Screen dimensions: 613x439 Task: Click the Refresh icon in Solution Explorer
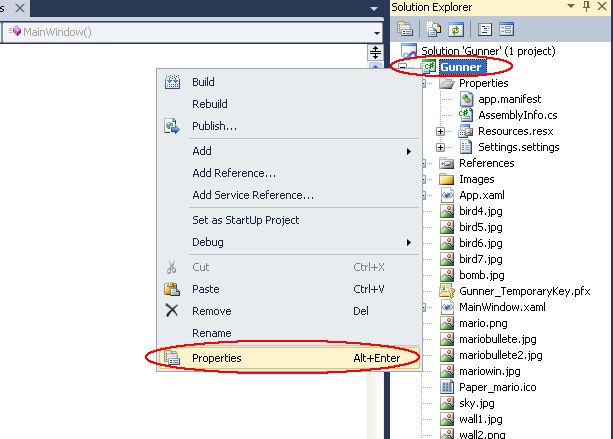[x=456, y=29]
